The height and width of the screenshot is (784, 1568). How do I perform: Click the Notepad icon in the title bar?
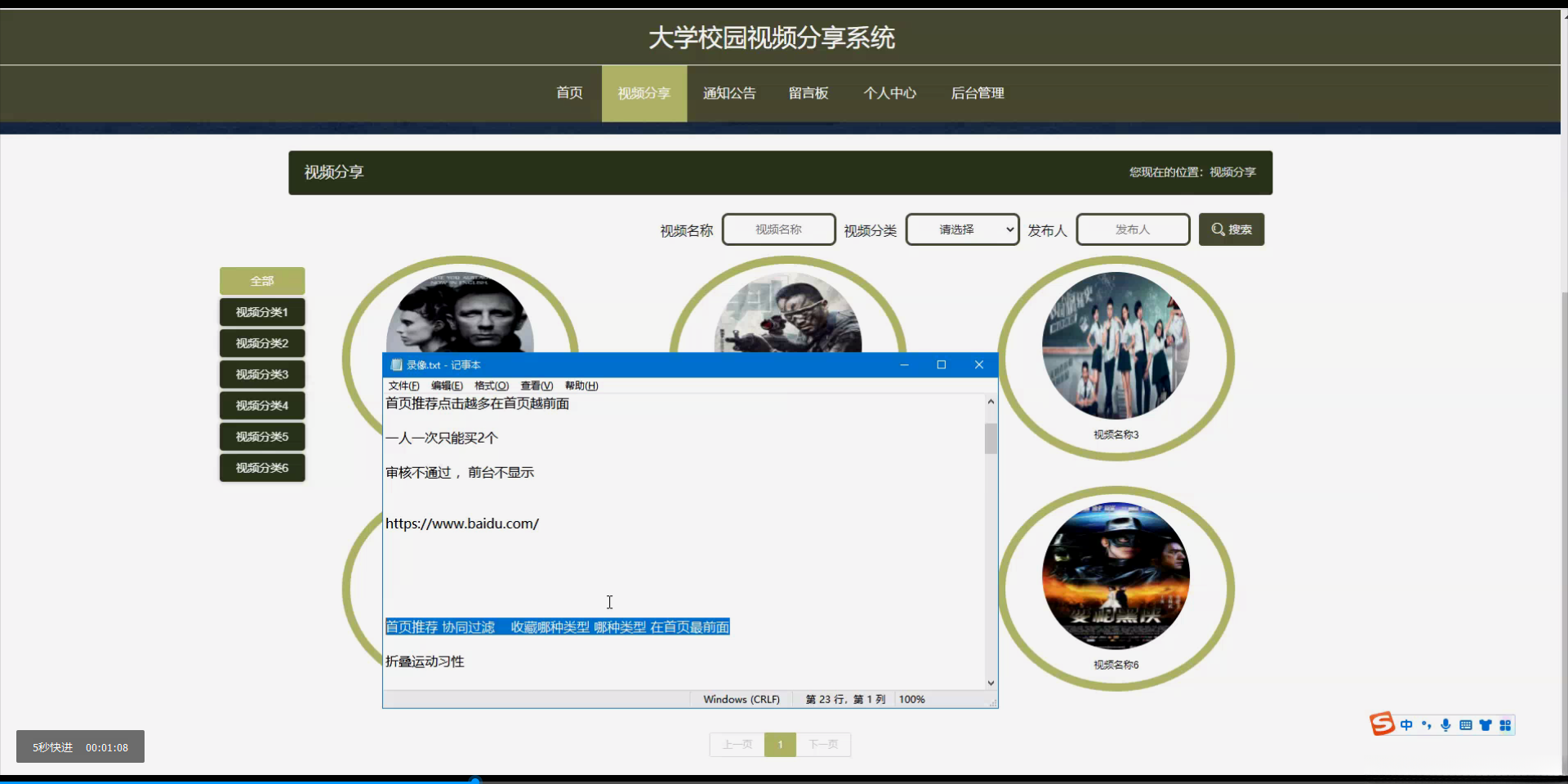point(395,364)
